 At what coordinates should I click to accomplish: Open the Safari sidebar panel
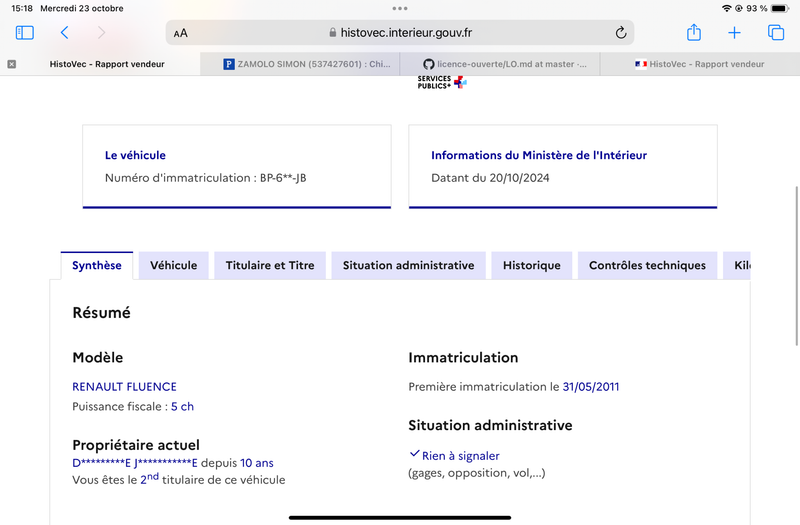[x=24, y=33]
